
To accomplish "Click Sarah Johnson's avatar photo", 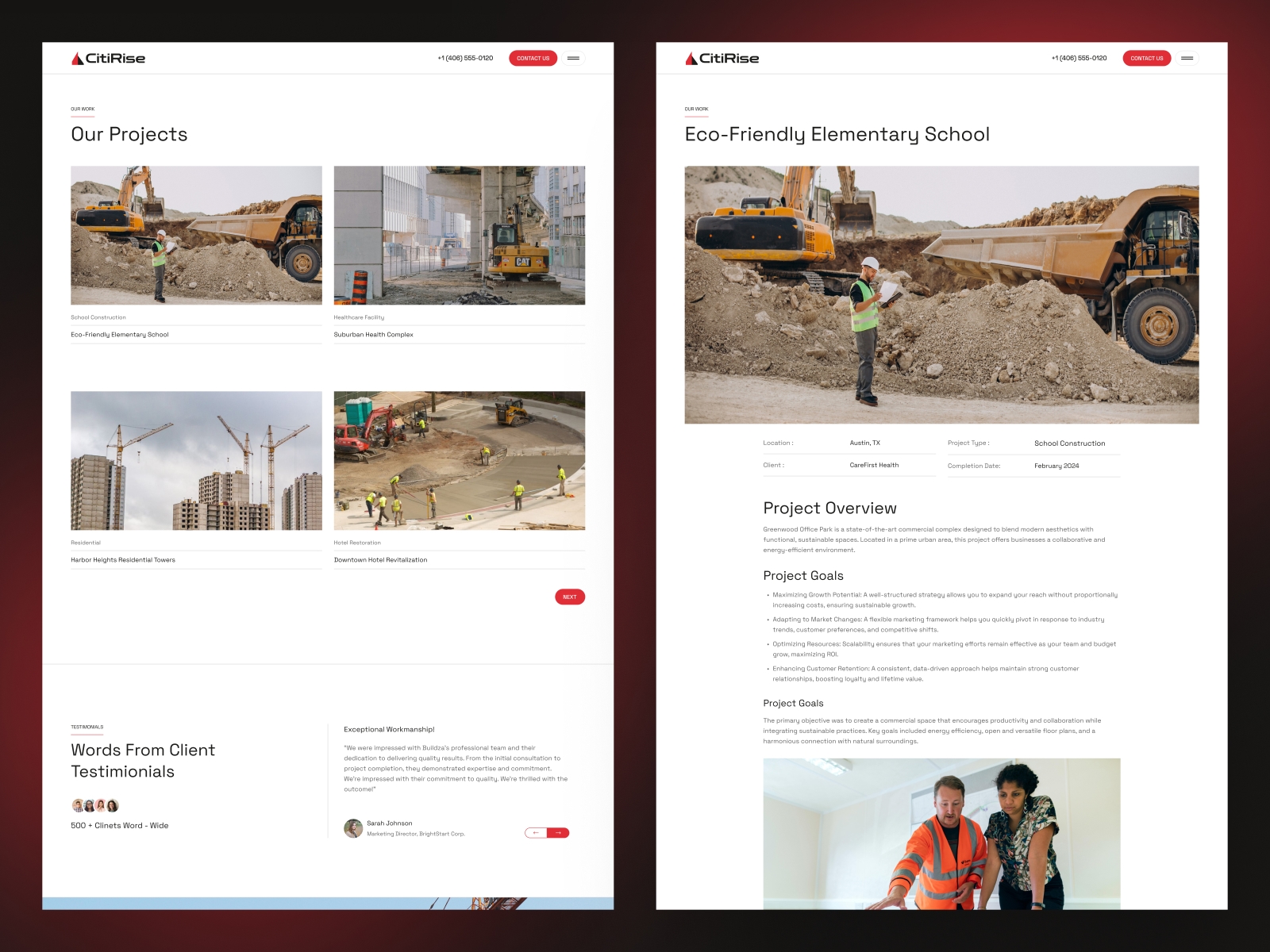I will 353,828.
